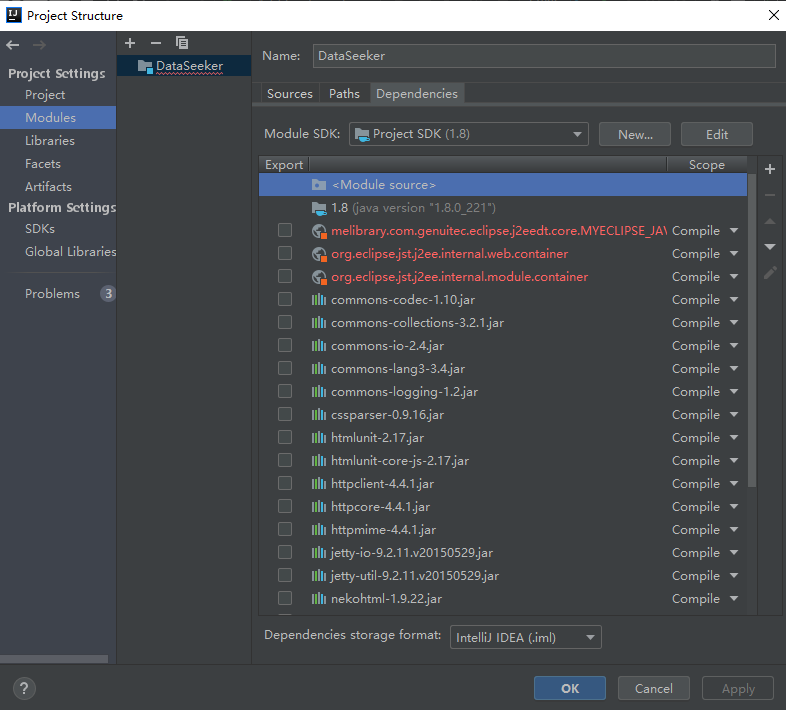The height and width of the screenshot is (710, 786).
Task: Open scope dropdown for httpmime-4.4.1.jar
Action: tap(734, 530)
